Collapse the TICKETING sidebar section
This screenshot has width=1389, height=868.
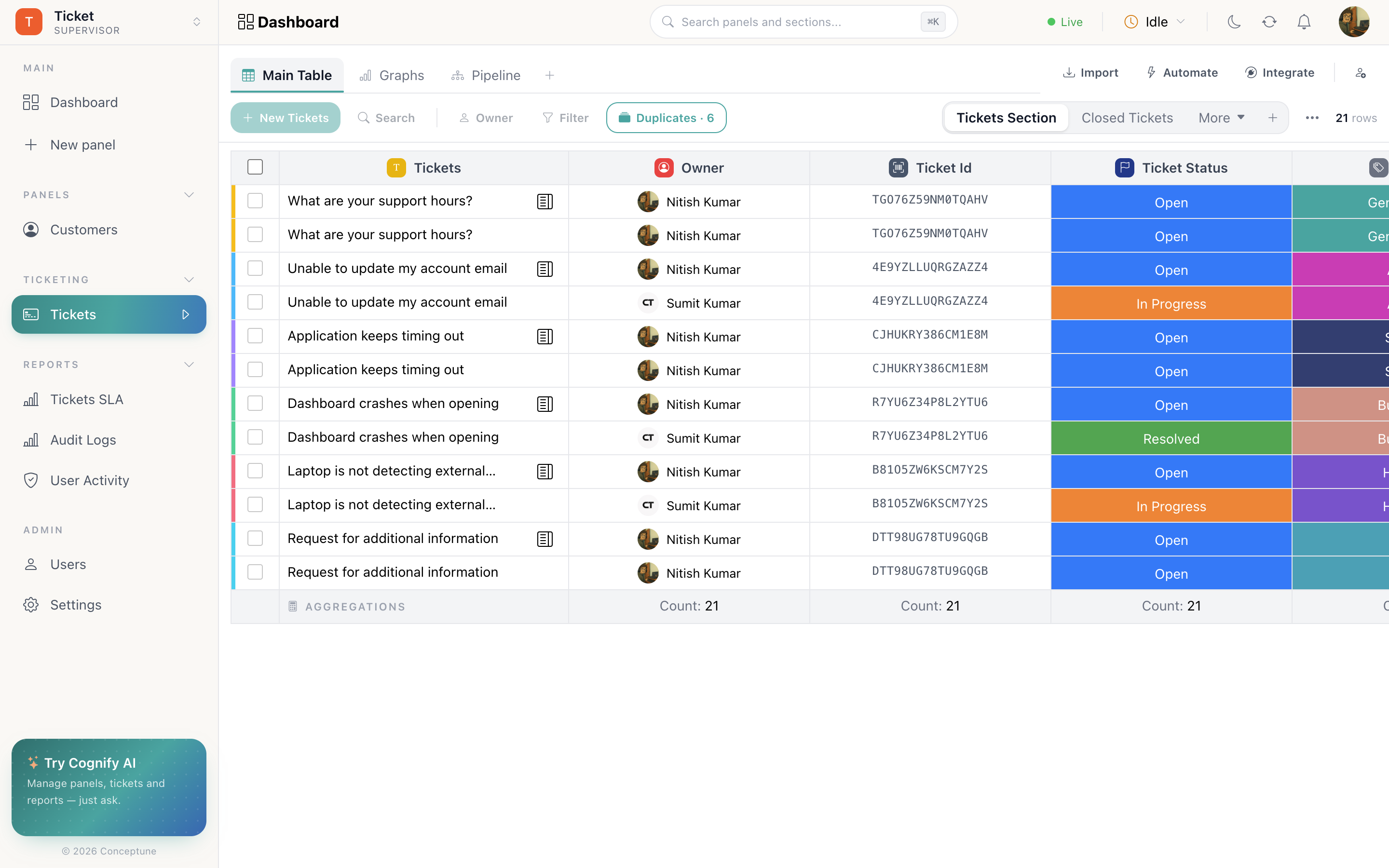[x=189, y=280]
